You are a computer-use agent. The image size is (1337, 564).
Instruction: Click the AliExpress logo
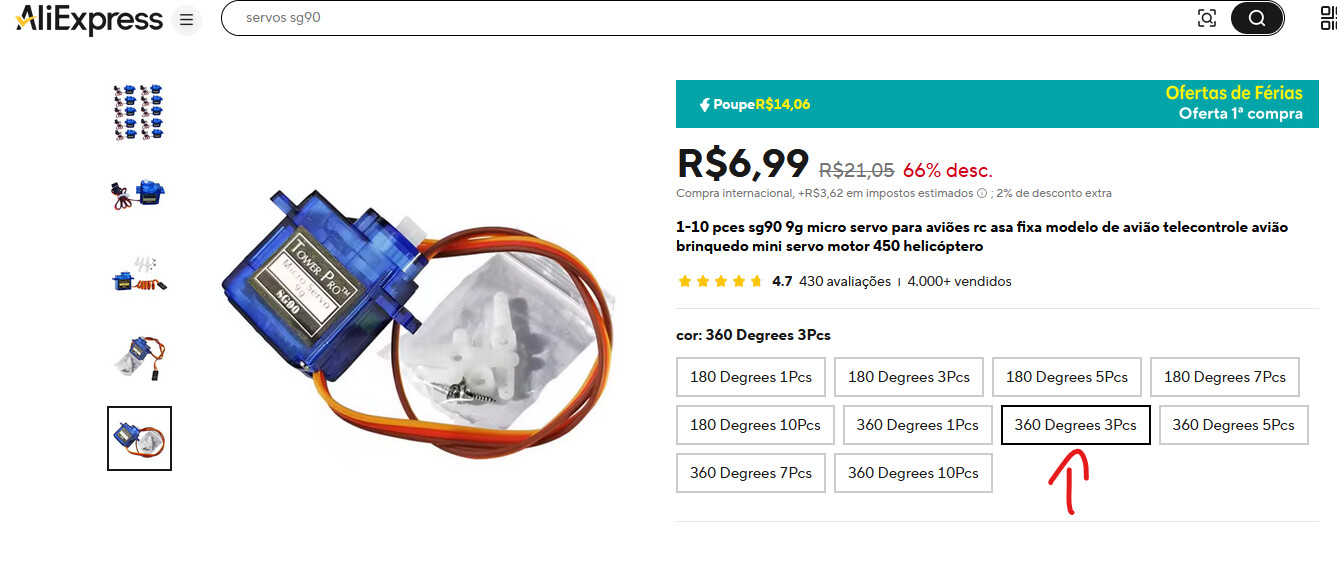coord(89,19)
